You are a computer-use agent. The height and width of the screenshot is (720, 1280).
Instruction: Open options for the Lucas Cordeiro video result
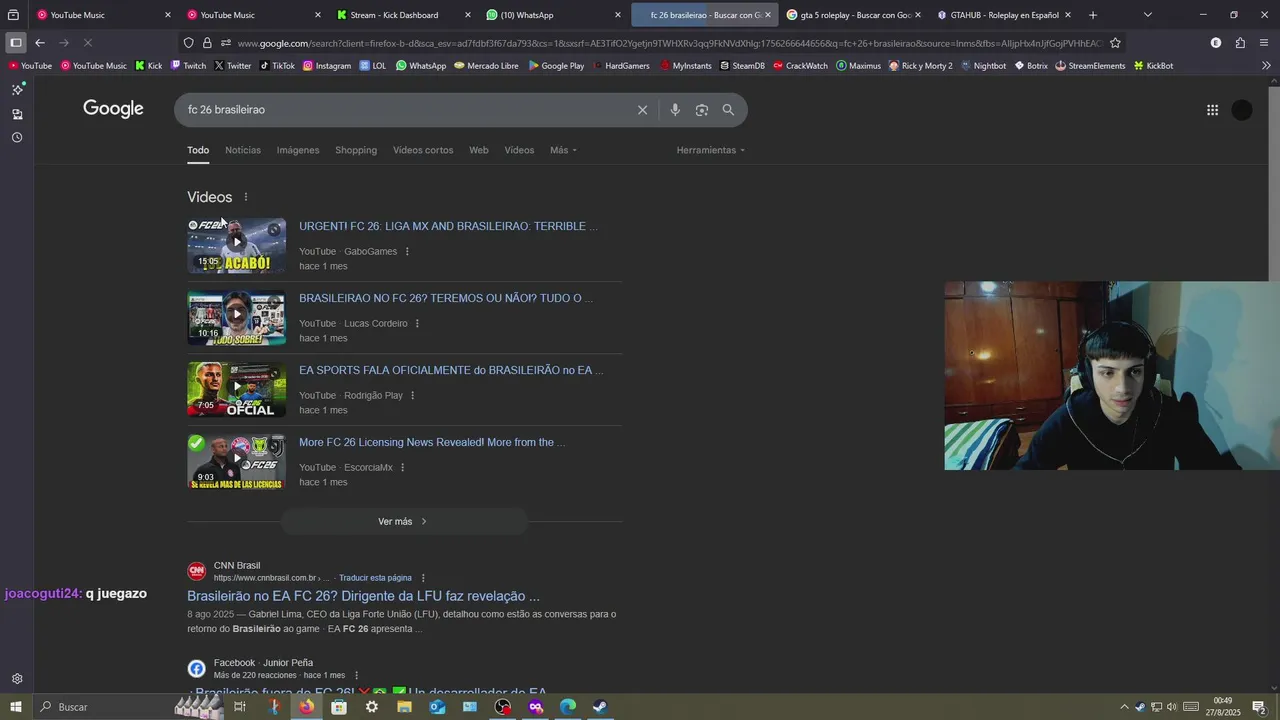pos(417,324)
